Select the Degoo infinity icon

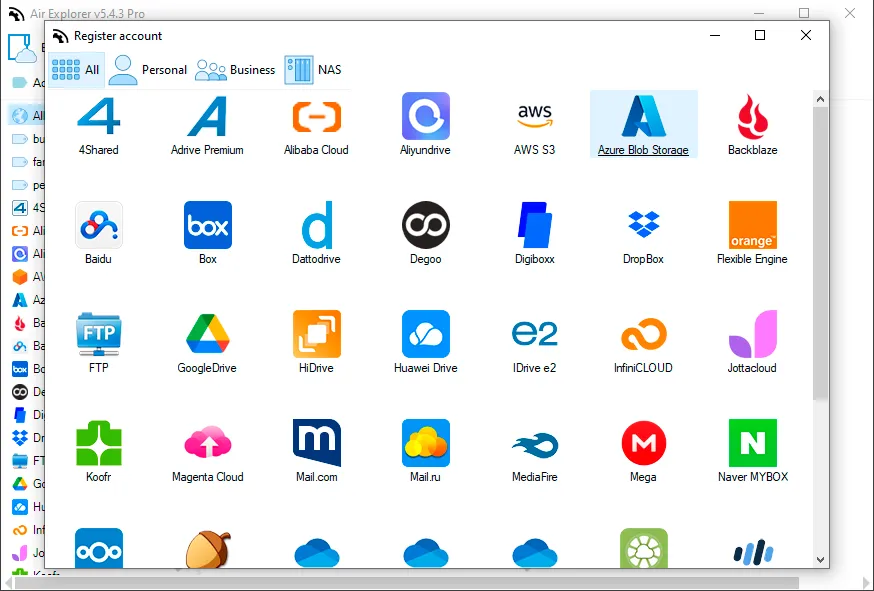pos(426,225)
